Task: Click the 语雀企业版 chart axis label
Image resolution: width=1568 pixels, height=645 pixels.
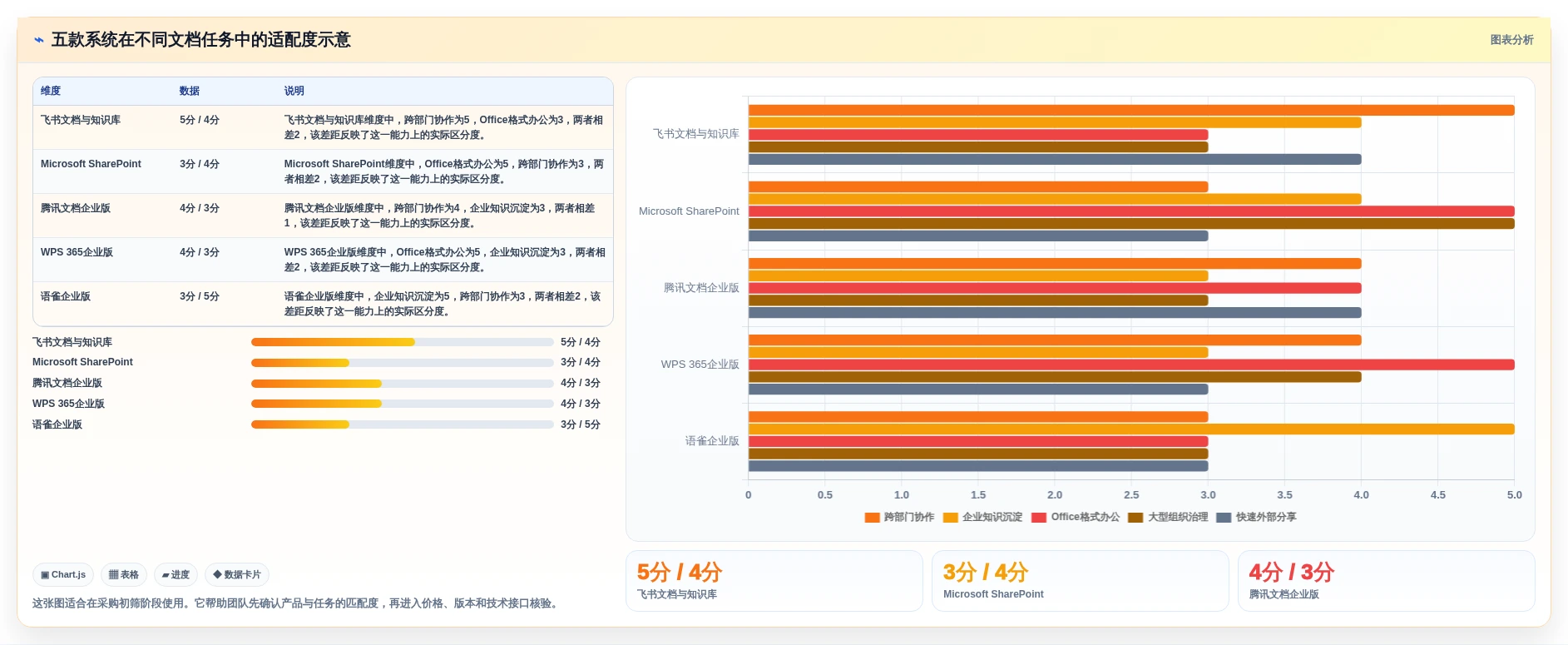Action: (712, 441)
